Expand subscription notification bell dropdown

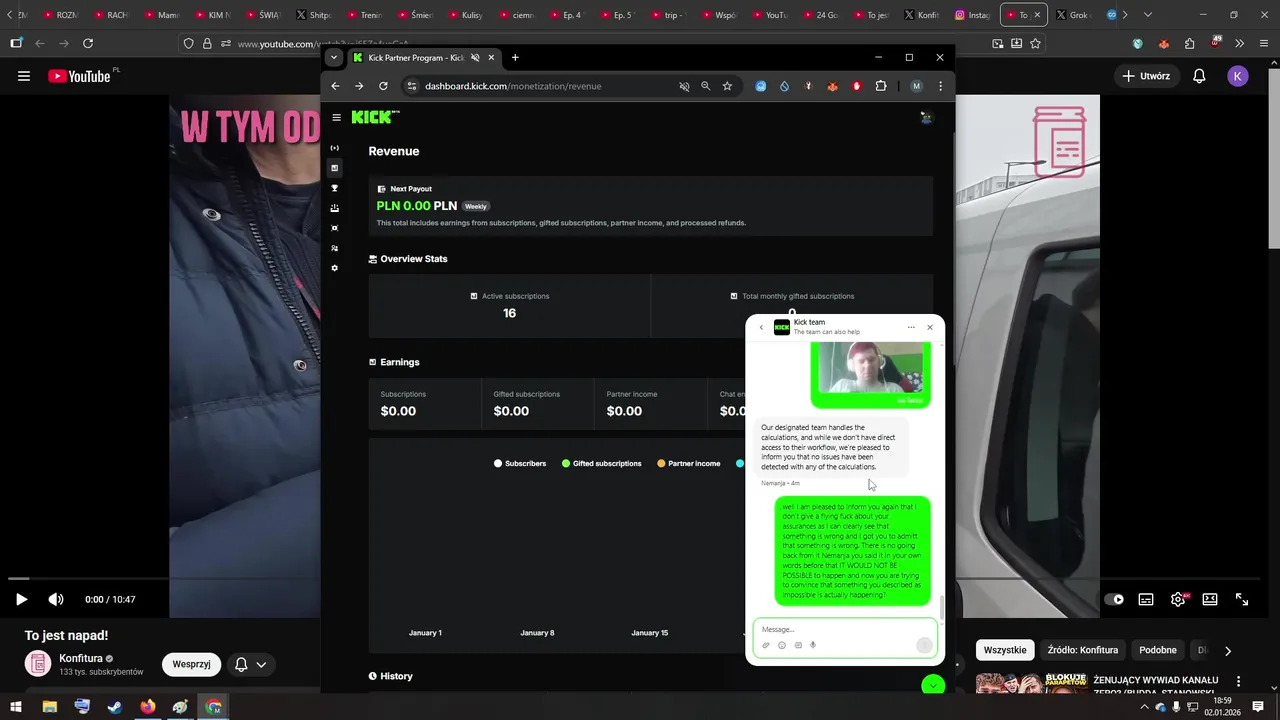251,664
